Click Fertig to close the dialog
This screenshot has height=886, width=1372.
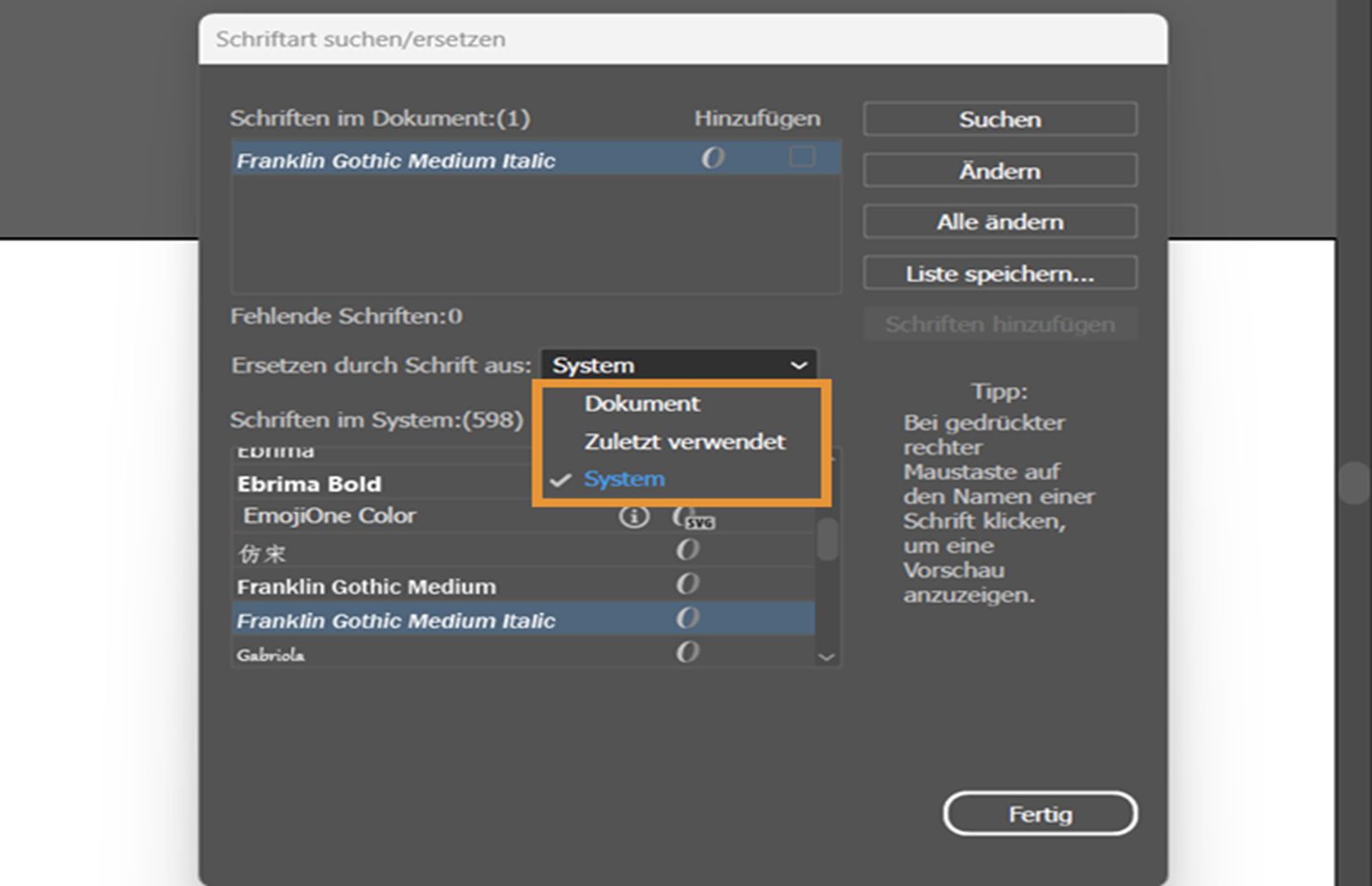pos(1039,814)
